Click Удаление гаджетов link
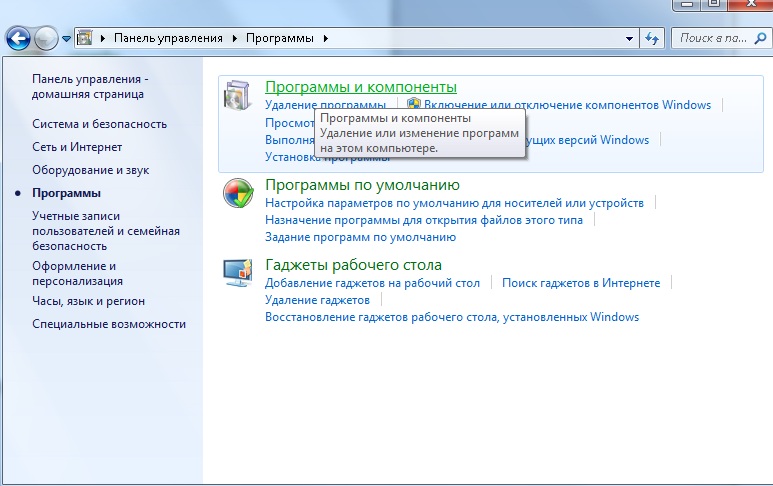This screenshot has width=773, height=486. click(317, 300)
